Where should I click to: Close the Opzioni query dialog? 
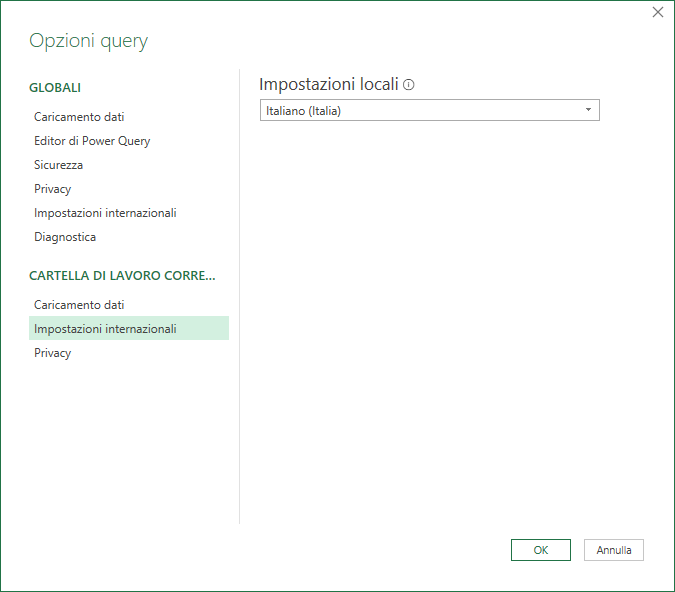pyautogui.click(x=658, y=12)
